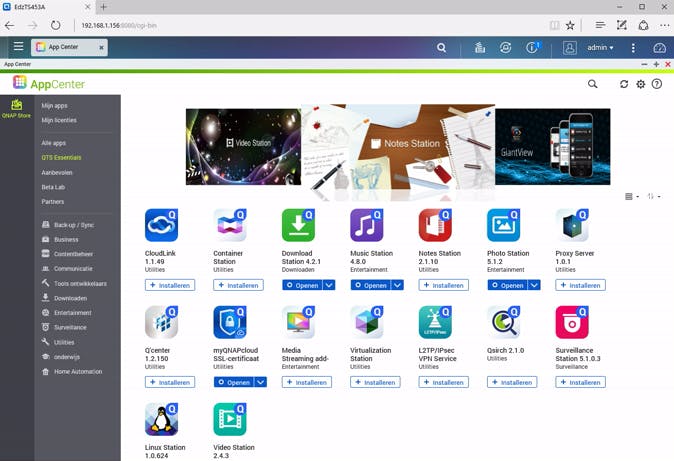
Task: Click the QTS top bar search icon
Action: click(441, 47)
